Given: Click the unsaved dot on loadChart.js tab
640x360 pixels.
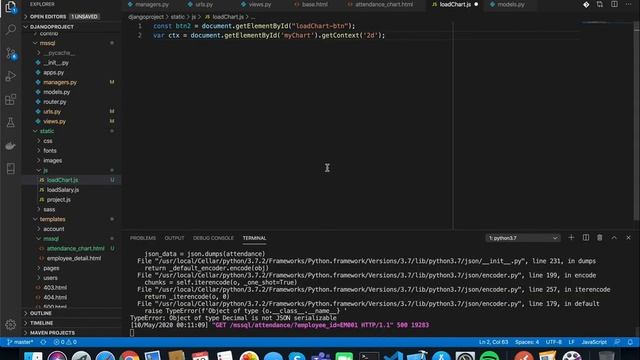Looking at the screenshot, I should coord(476,4).
